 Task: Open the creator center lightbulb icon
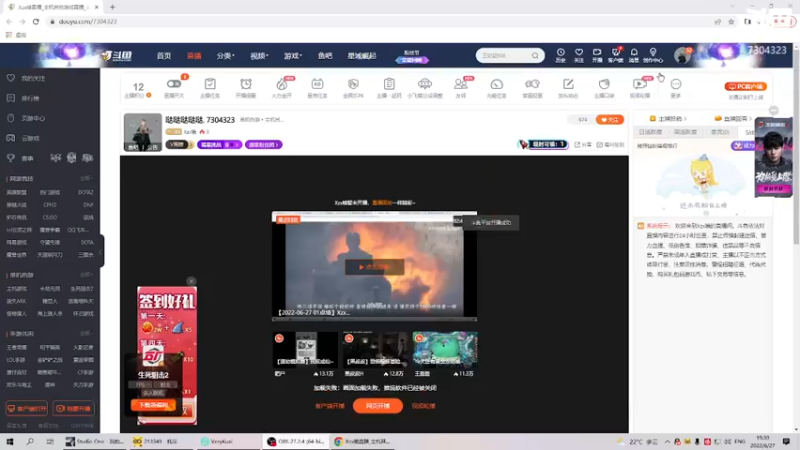coord(653,53)
